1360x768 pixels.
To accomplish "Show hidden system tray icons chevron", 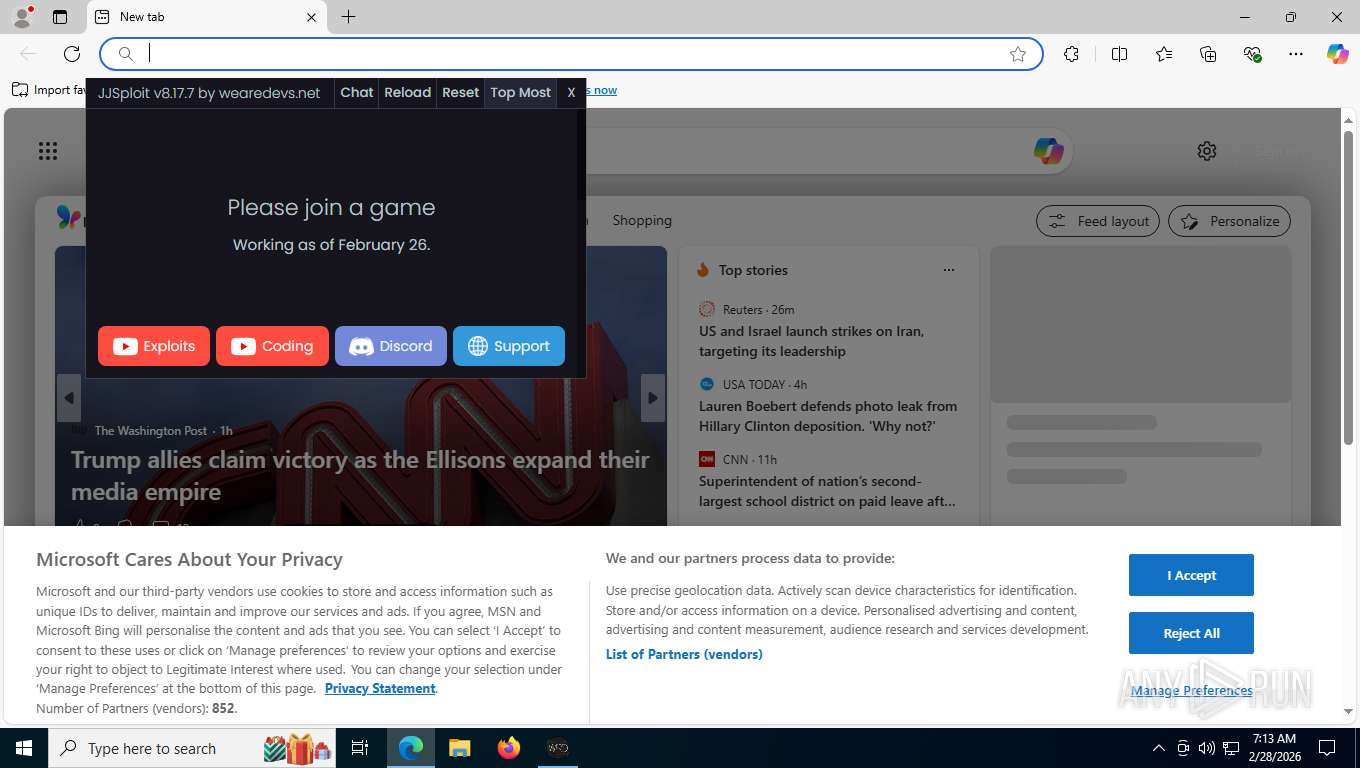I will (x=1159, y=748).
